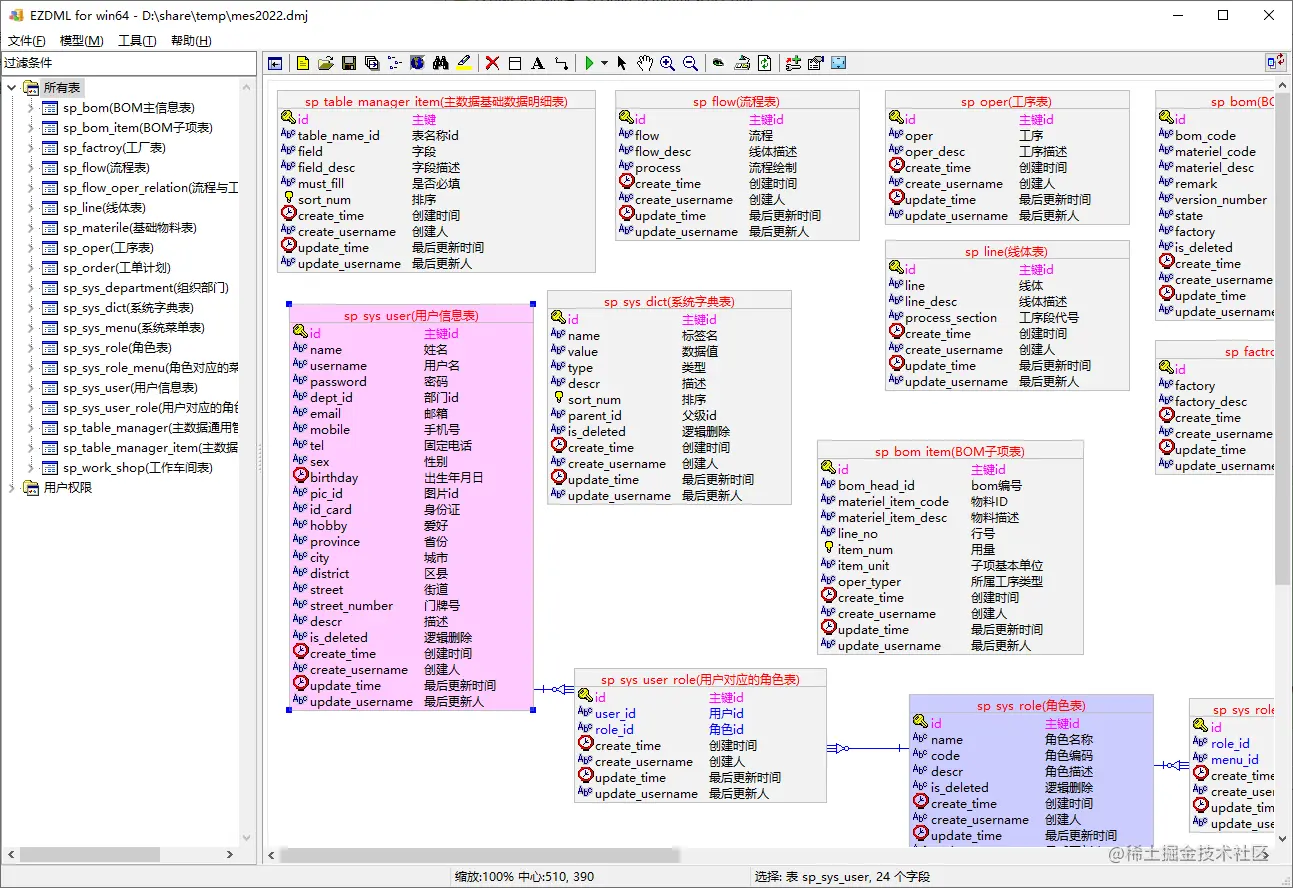Select the Zoom In magnifier tool
The width and height of the screenshot is (1293, 888).
(668, 63)
